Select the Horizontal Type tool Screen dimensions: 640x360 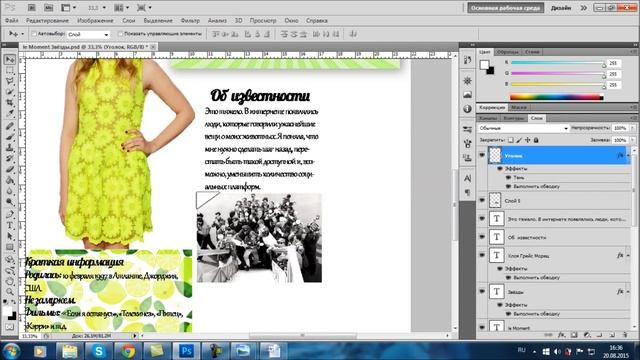pos(10,225)
